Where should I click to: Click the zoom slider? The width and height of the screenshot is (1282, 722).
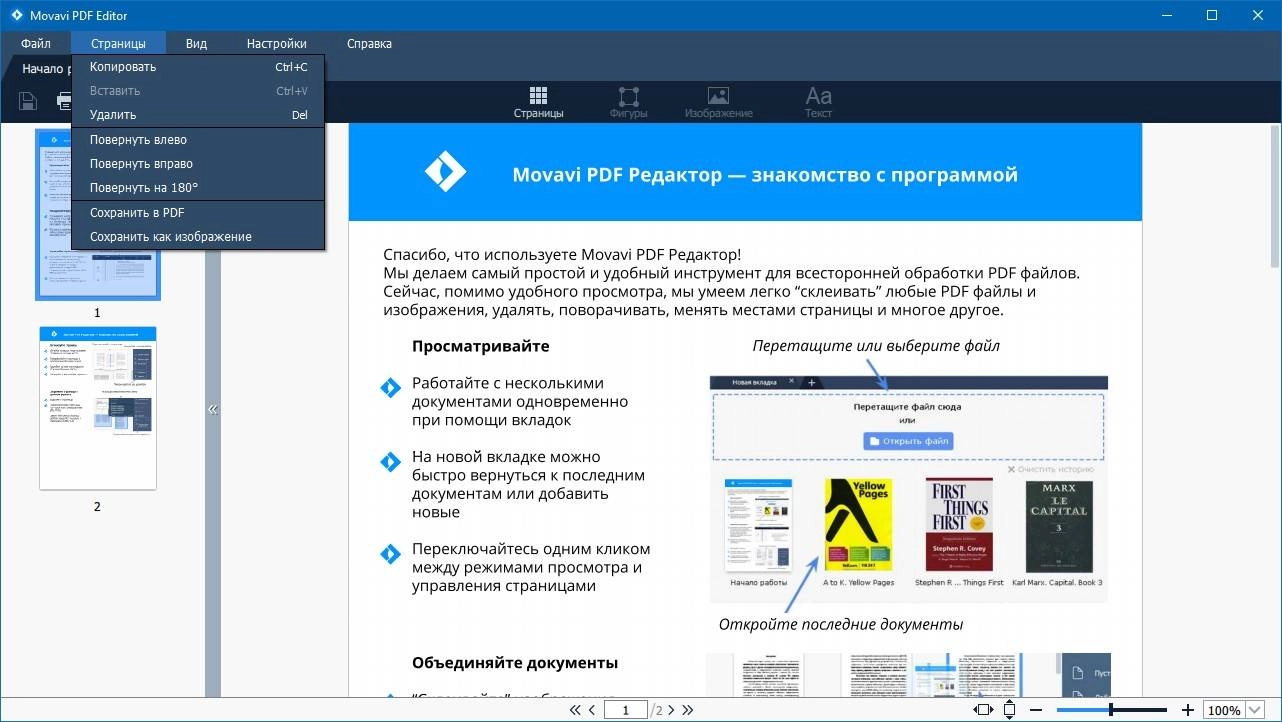(x=1113, y=710)
